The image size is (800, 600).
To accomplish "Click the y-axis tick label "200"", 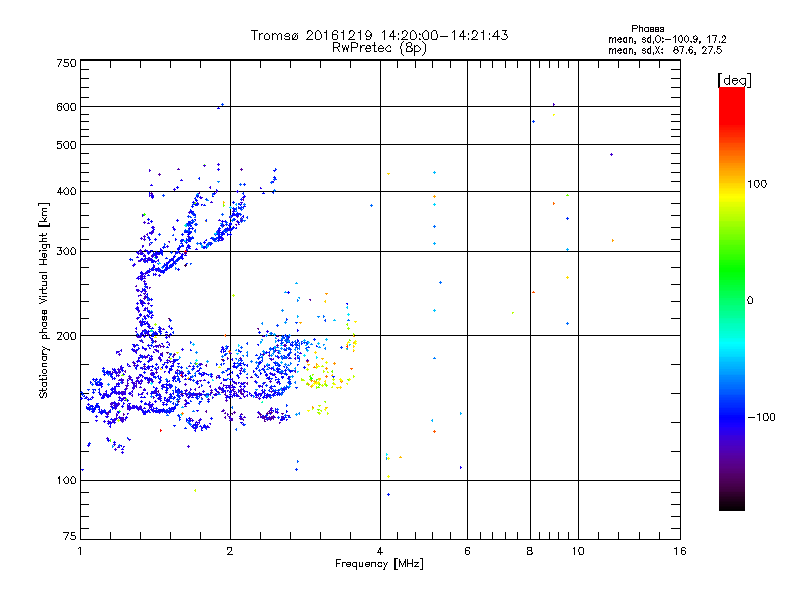I will 66,336.
